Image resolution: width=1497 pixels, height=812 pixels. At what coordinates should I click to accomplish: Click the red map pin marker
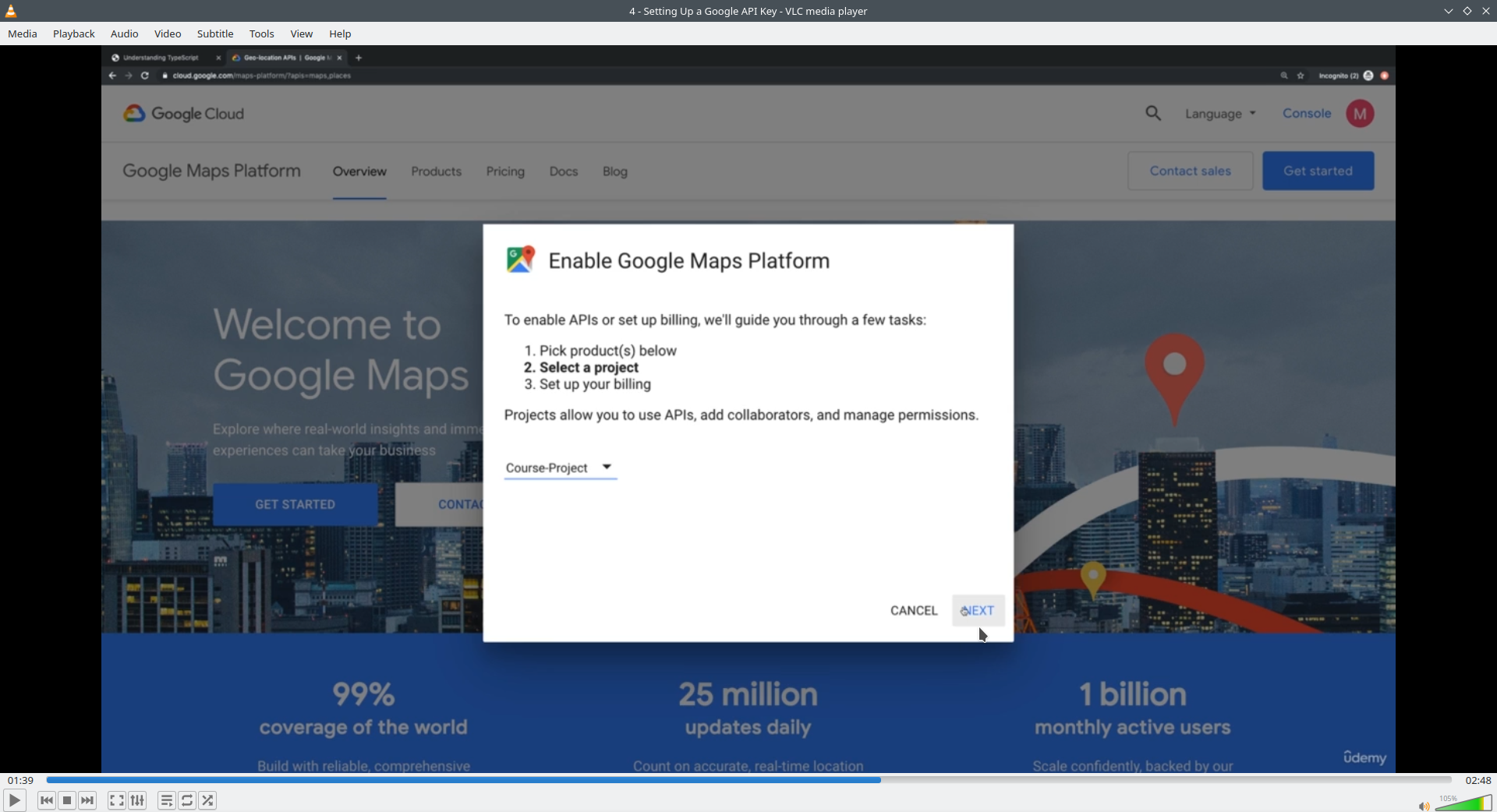pyautogui.click(x=1174, y=379)
